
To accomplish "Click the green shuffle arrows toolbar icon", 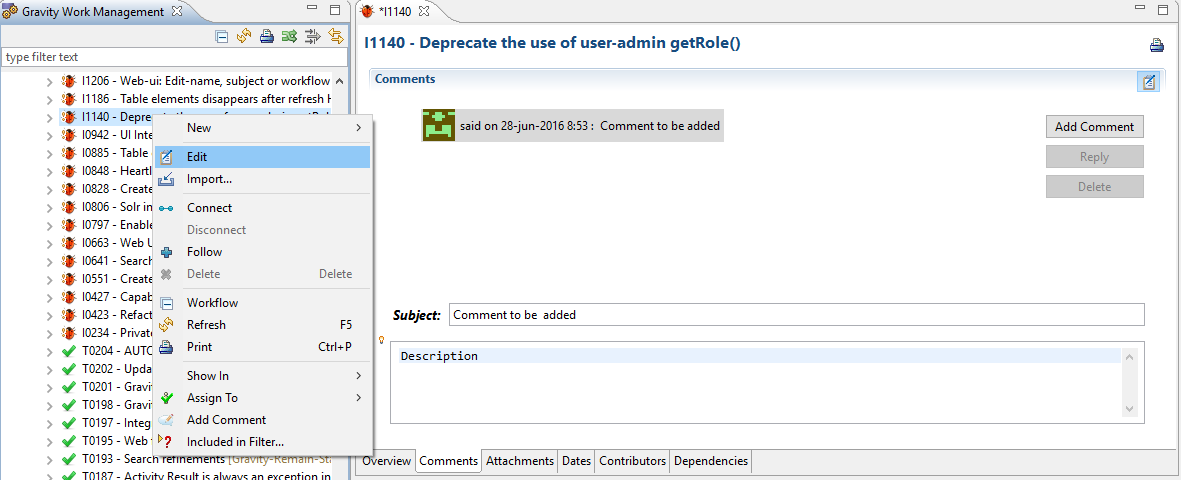I will pos(289,37).
